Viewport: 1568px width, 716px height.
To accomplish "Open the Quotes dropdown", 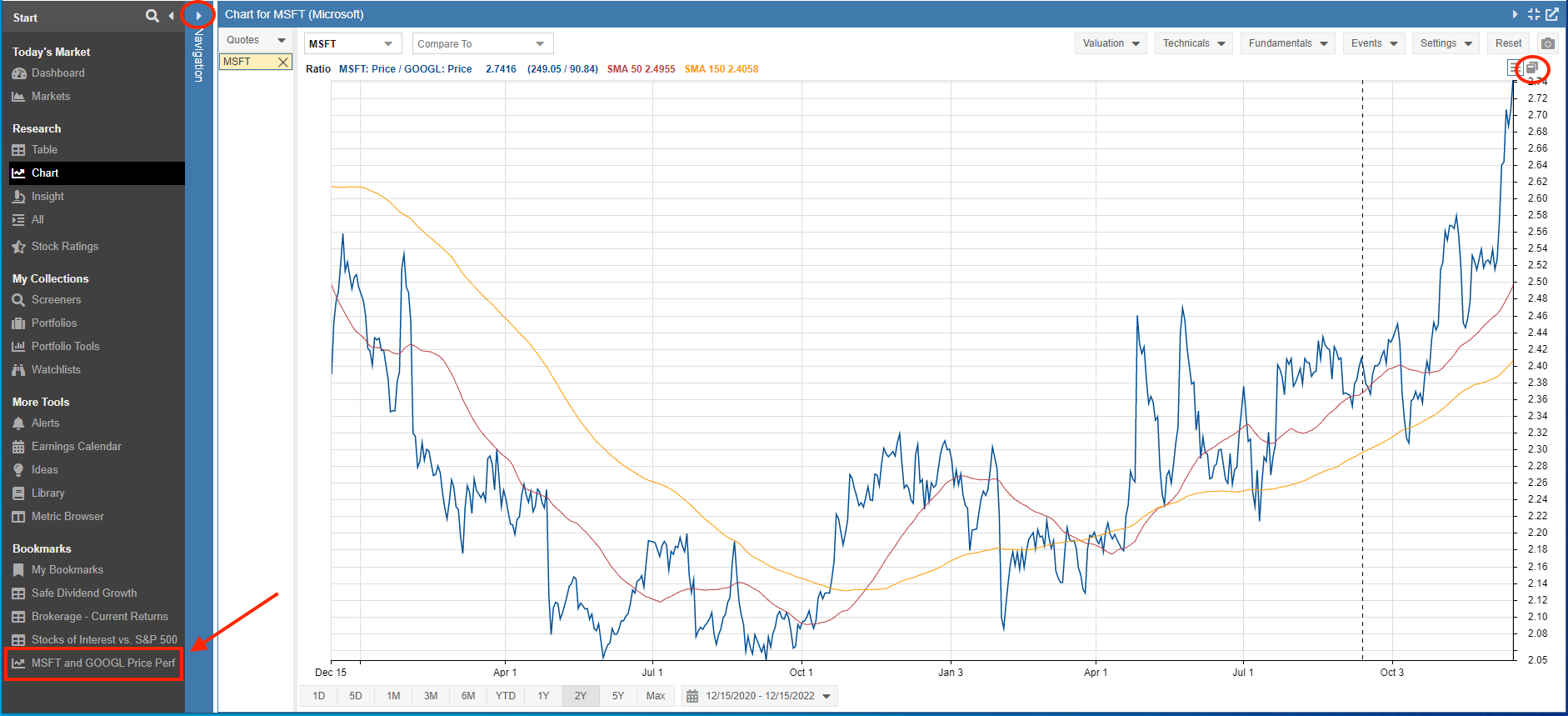I will [x=256, y=40].
